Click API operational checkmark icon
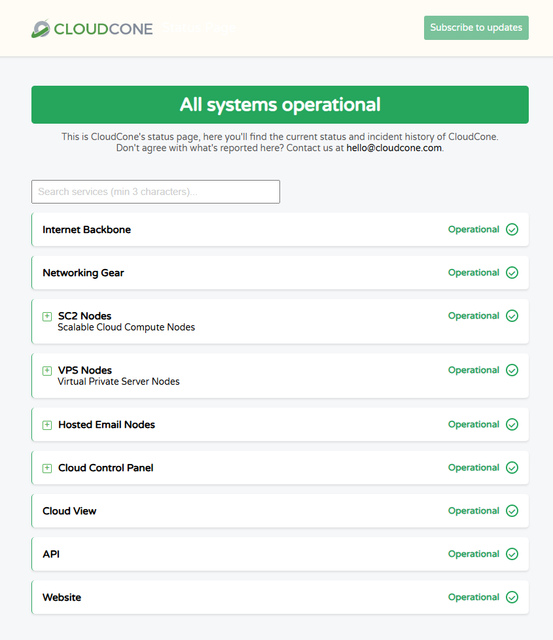The width and height of the screenshot is (553, 640). point(512,554)
